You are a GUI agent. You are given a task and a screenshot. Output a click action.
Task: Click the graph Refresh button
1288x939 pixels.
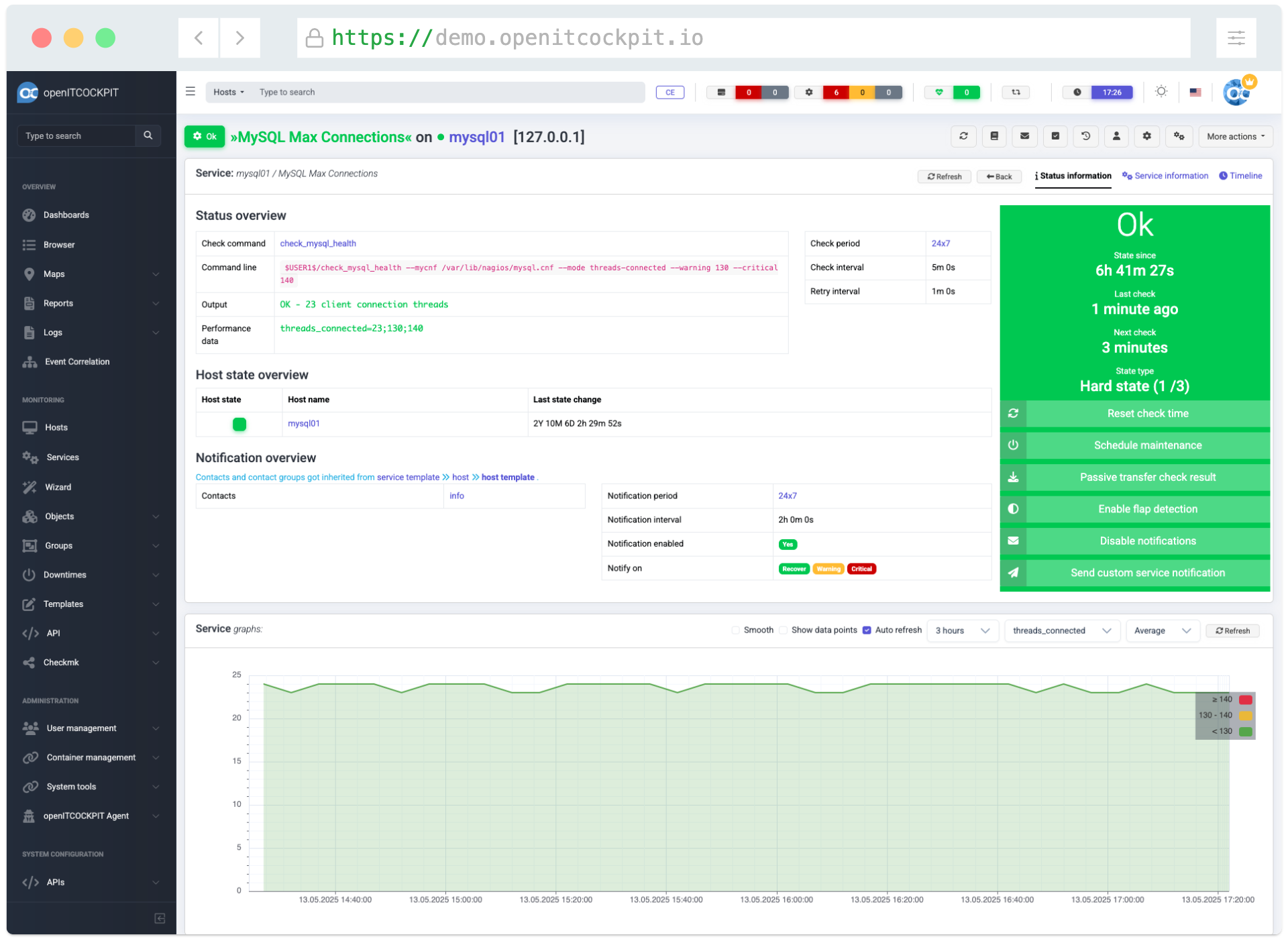[x=1232, y=630]
